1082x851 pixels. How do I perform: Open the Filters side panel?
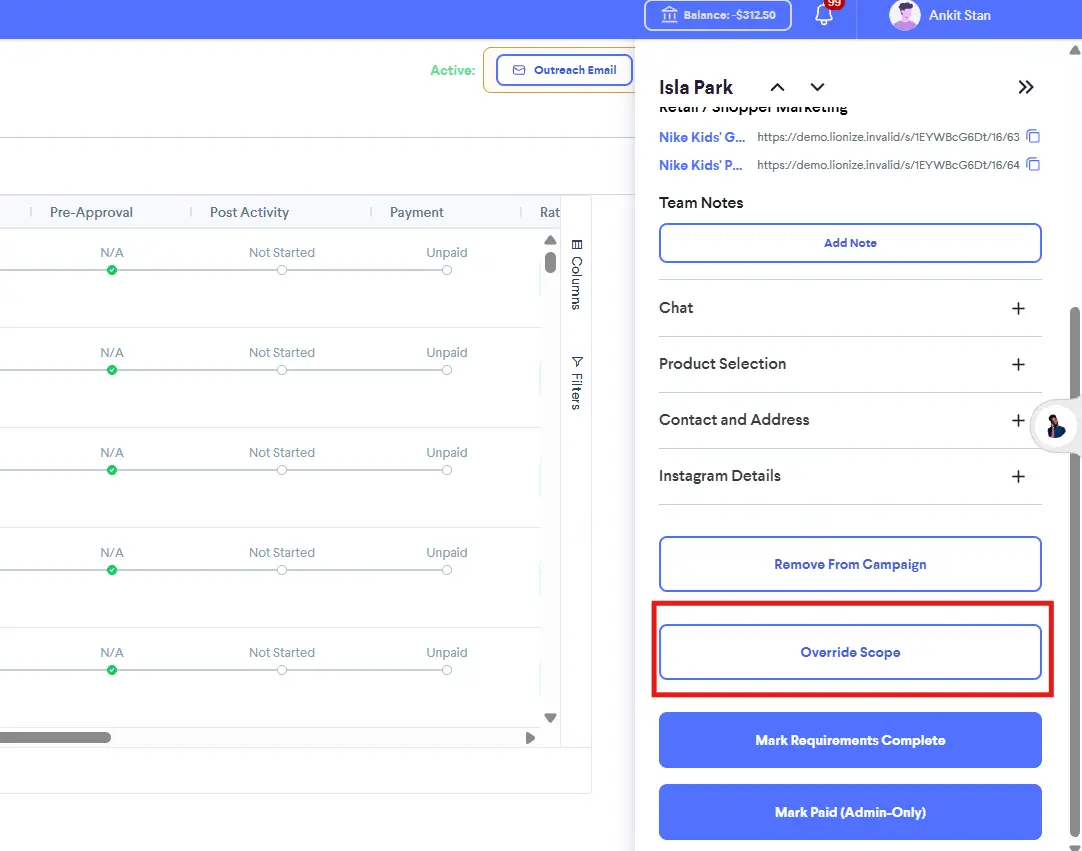click(x=577, y=383)
